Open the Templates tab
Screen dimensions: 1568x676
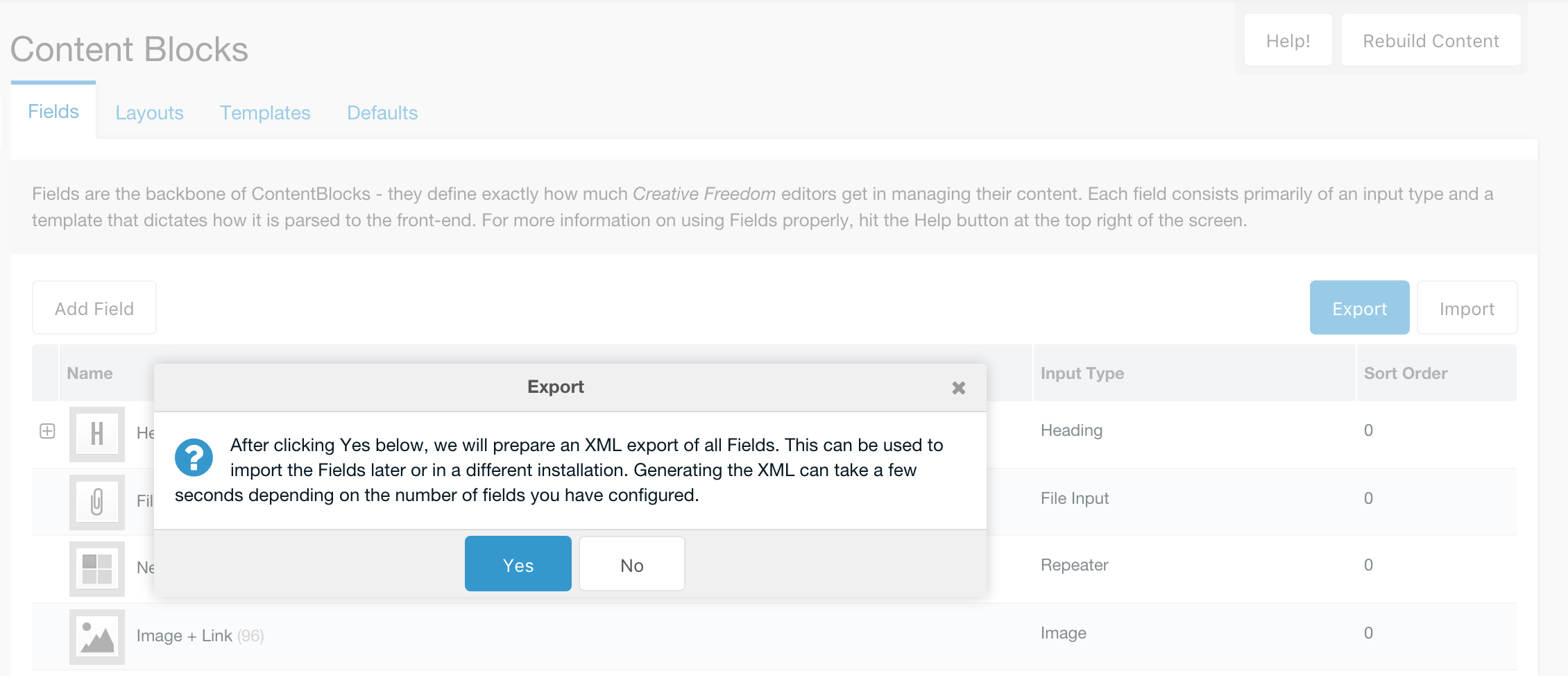(265, 113)
